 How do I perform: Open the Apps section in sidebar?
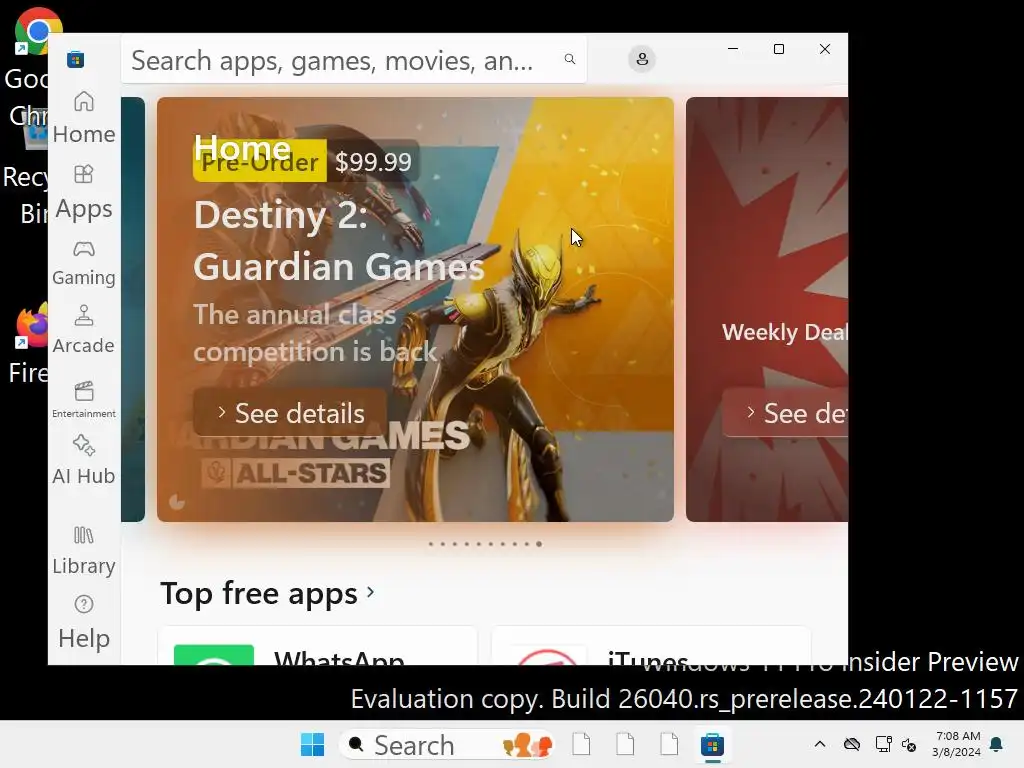coord(84,193)
